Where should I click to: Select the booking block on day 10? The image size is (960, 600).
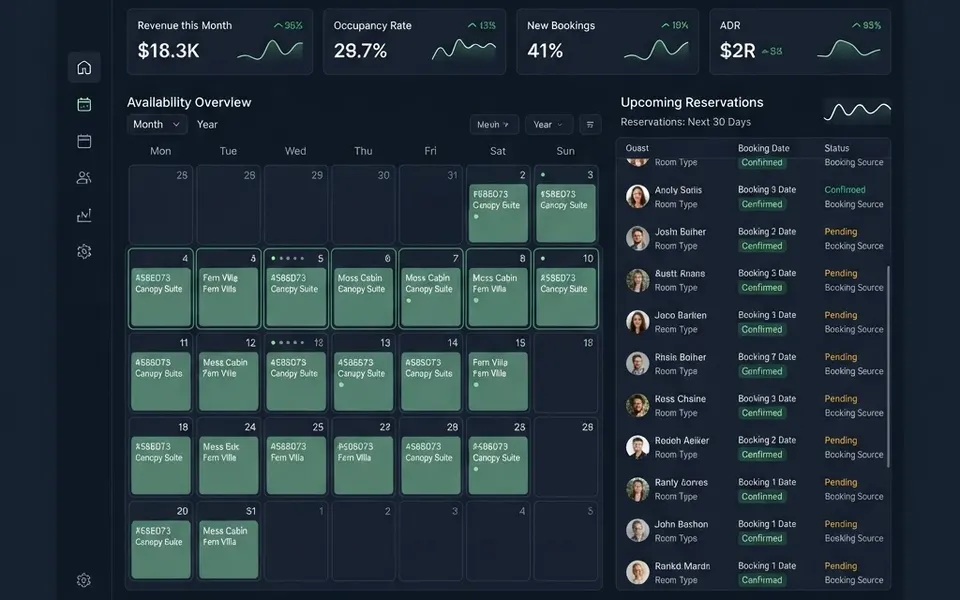[x=566, y=297]
